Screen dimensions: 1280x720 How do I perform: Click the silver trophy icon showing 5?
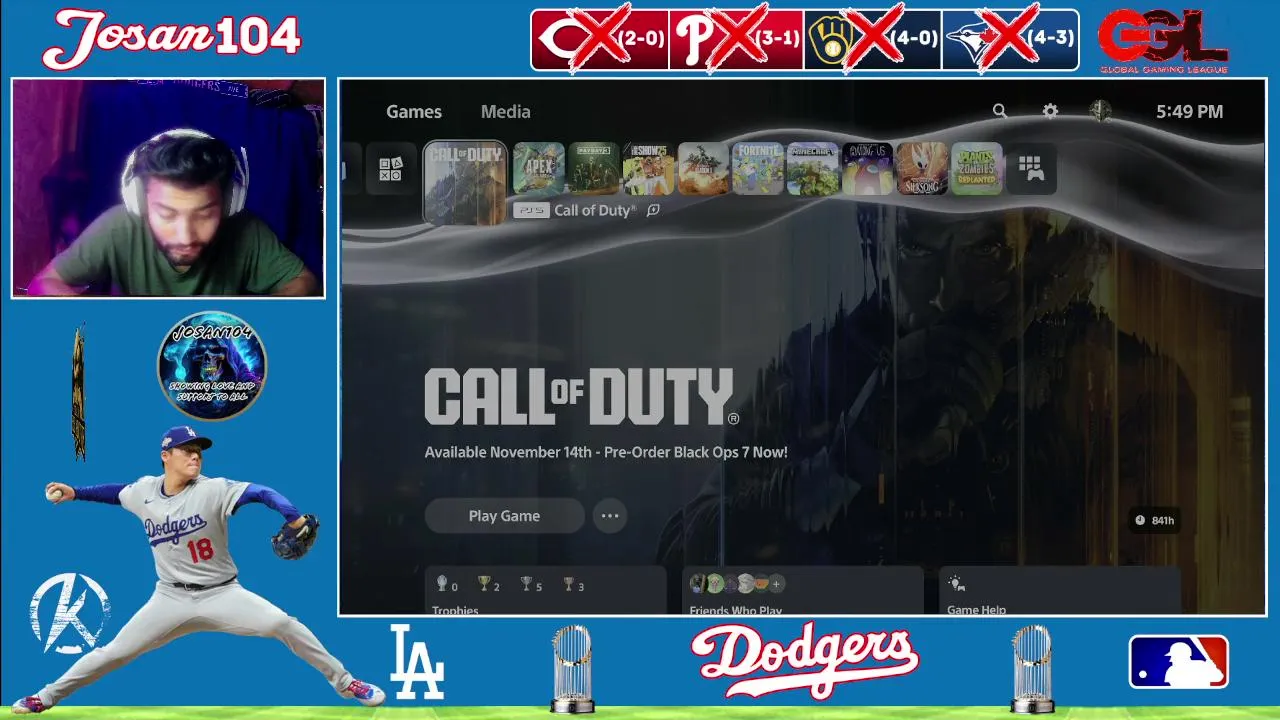[x=526, y=584]
